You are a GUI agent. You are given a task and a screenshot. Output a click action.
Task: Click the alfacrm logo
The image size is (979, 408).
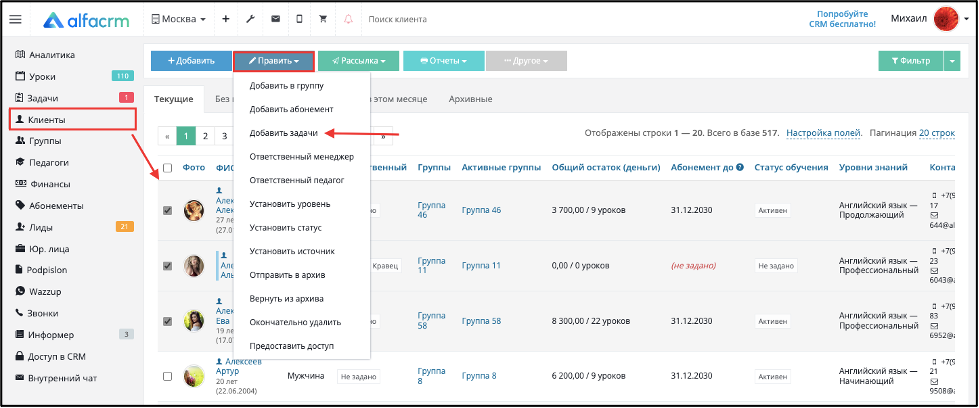pos(86,19)
